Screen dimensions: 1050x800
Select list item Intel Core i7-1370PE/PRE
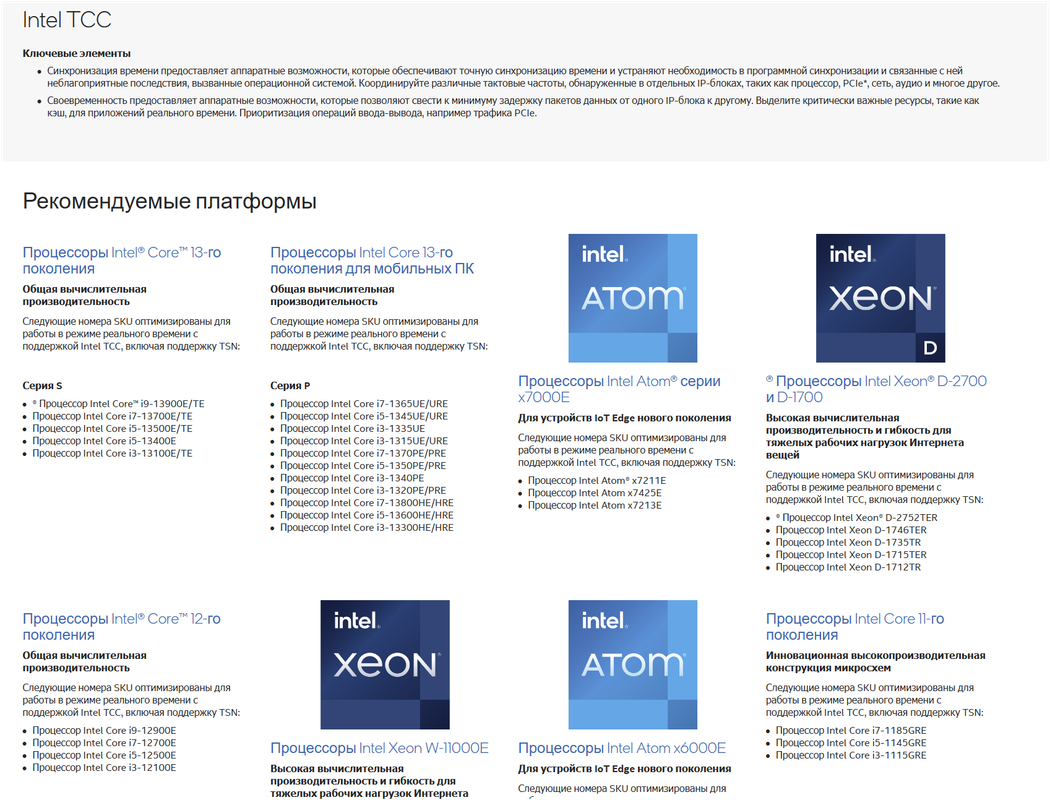click(363, 453)
